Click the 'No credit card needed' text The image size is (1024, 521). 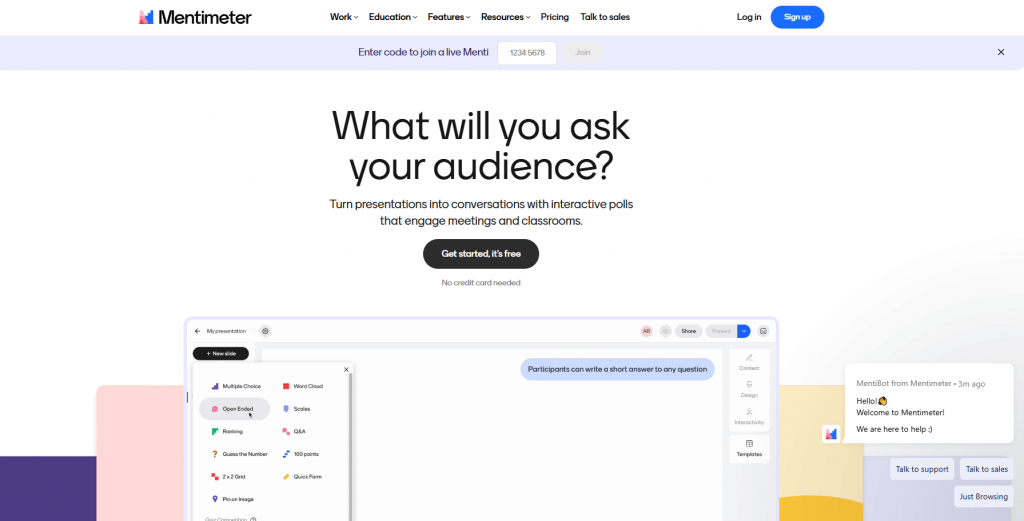click(x=481, y=283)
